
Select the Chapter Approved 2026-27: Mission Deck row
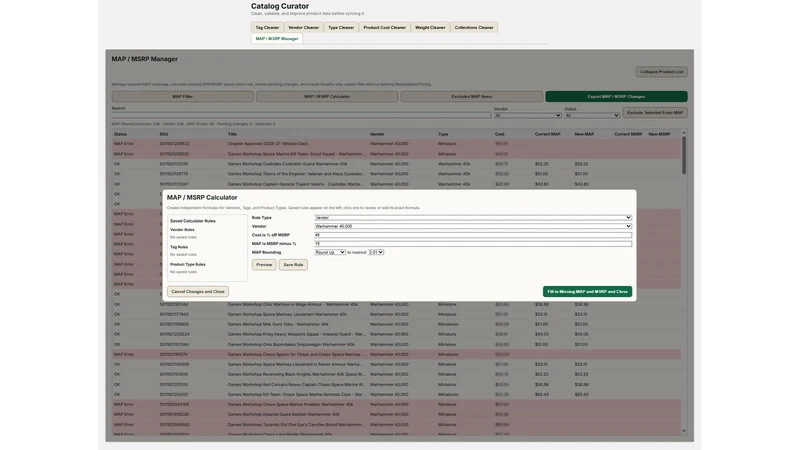(x=396, y=144)
